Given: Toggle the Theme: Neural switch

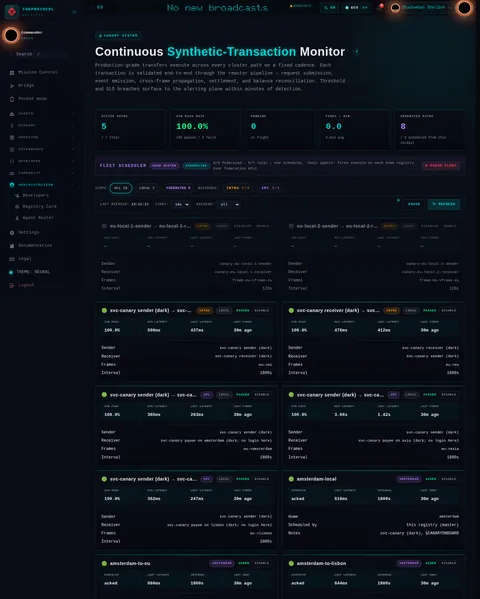Looking at the screenshot, I should tap(30, 272).
